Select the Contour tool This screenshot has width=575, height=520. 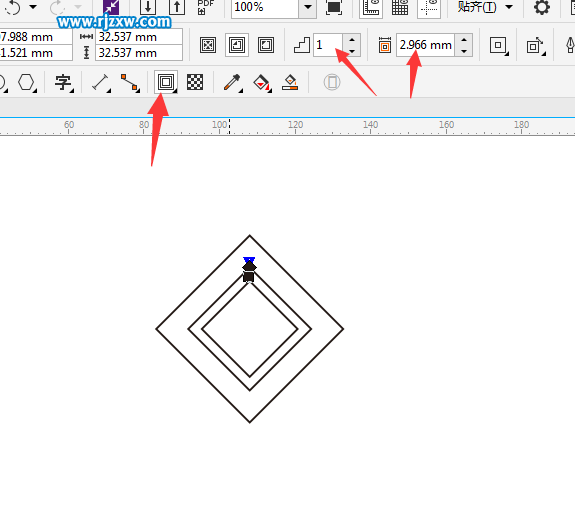coord(166,82)
